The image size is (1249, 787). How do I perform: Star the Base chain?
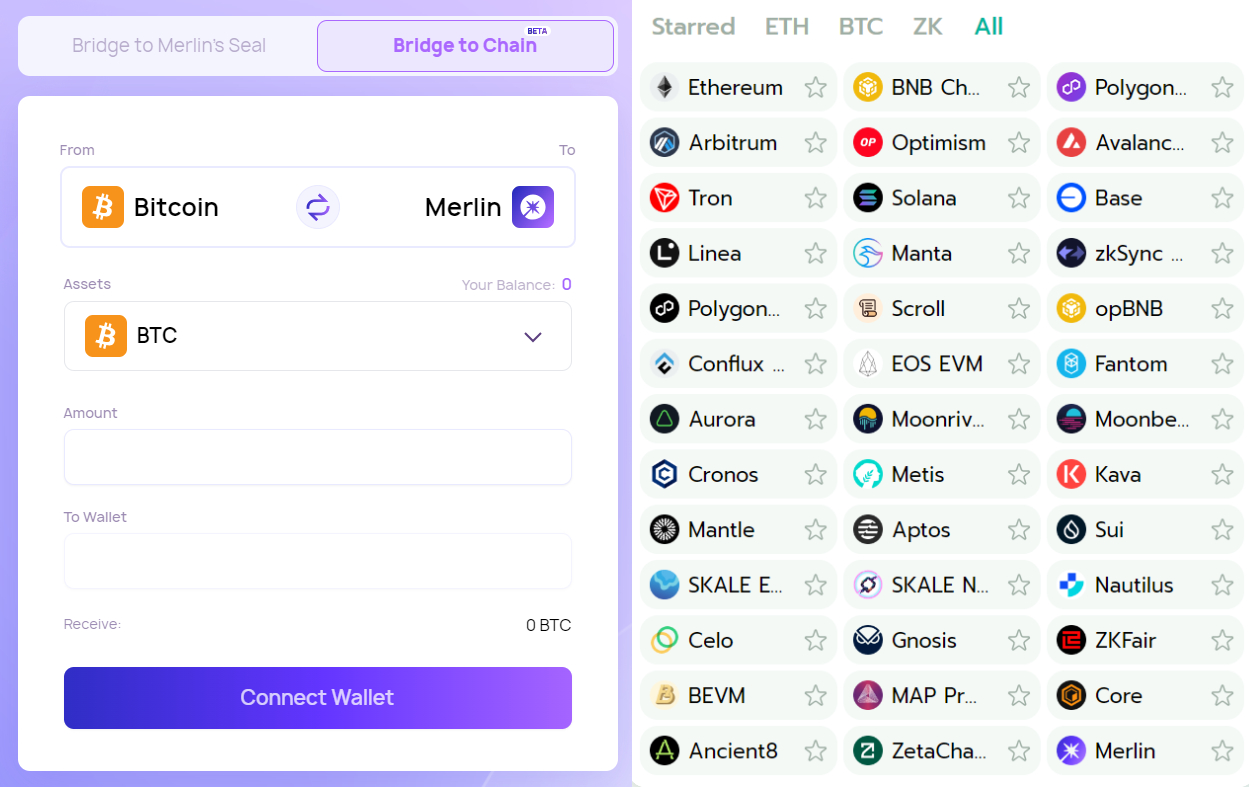1222,198
